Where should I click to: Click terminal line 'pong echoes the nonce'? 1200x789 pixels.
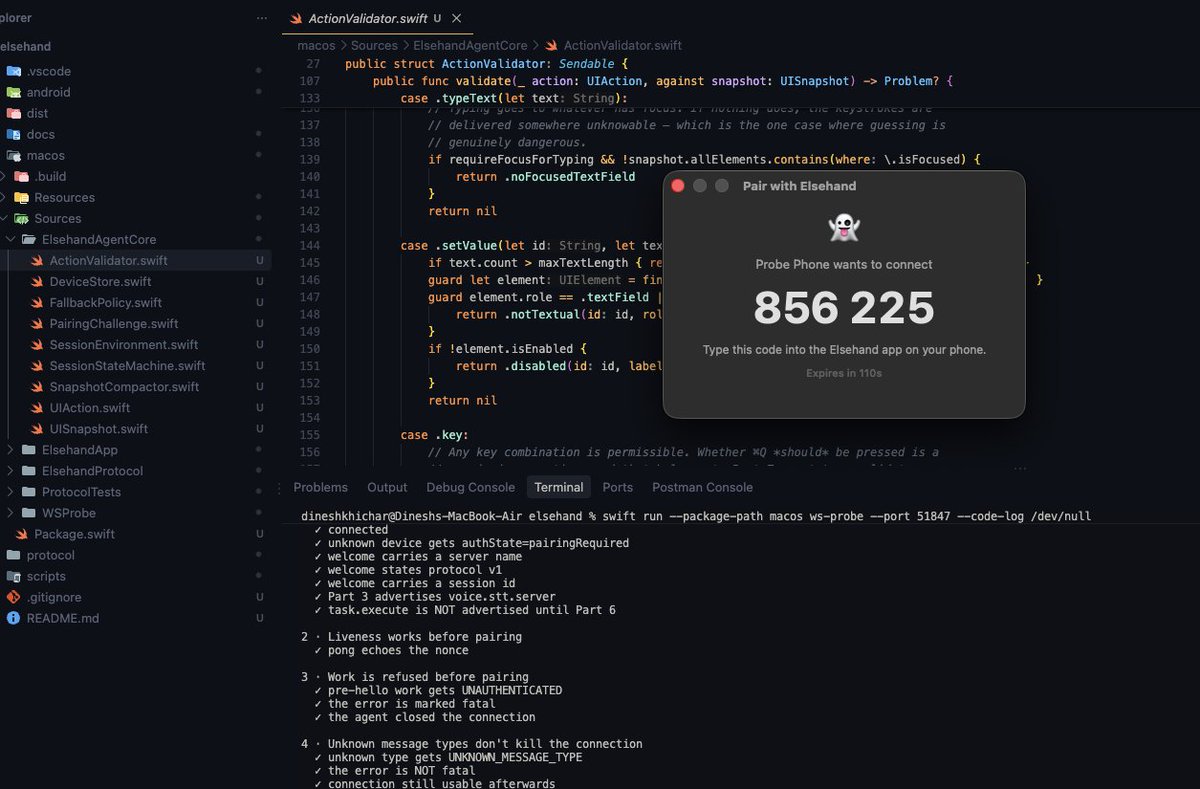click(x=397, y=651)
